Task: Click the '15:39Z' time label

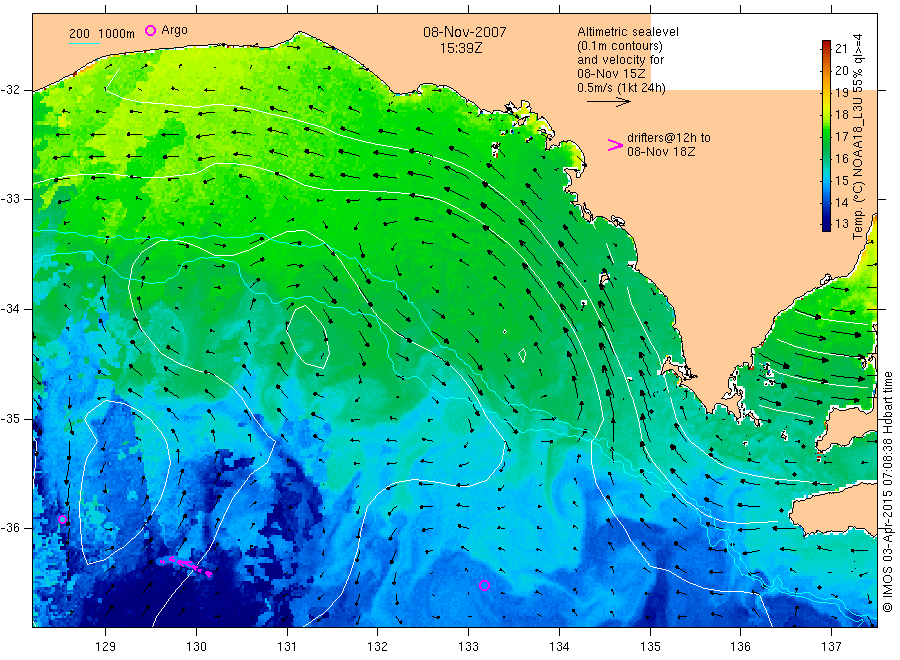Action: click(460, 49)
